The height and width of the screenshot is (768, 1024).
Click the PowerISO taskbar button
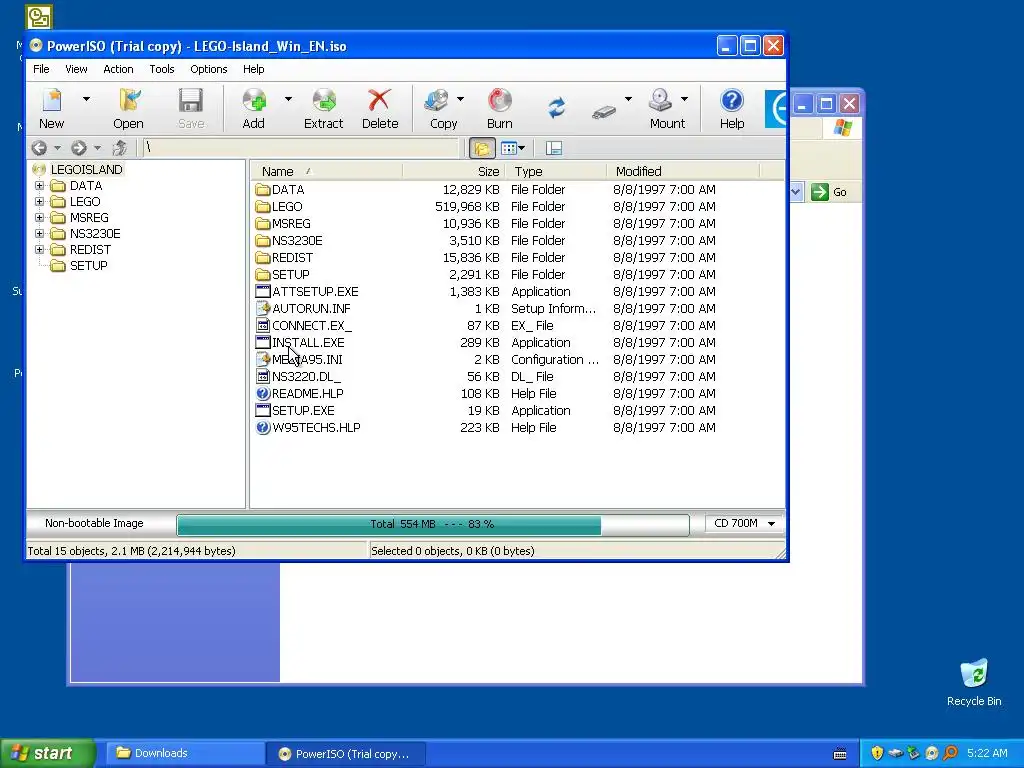346,754
